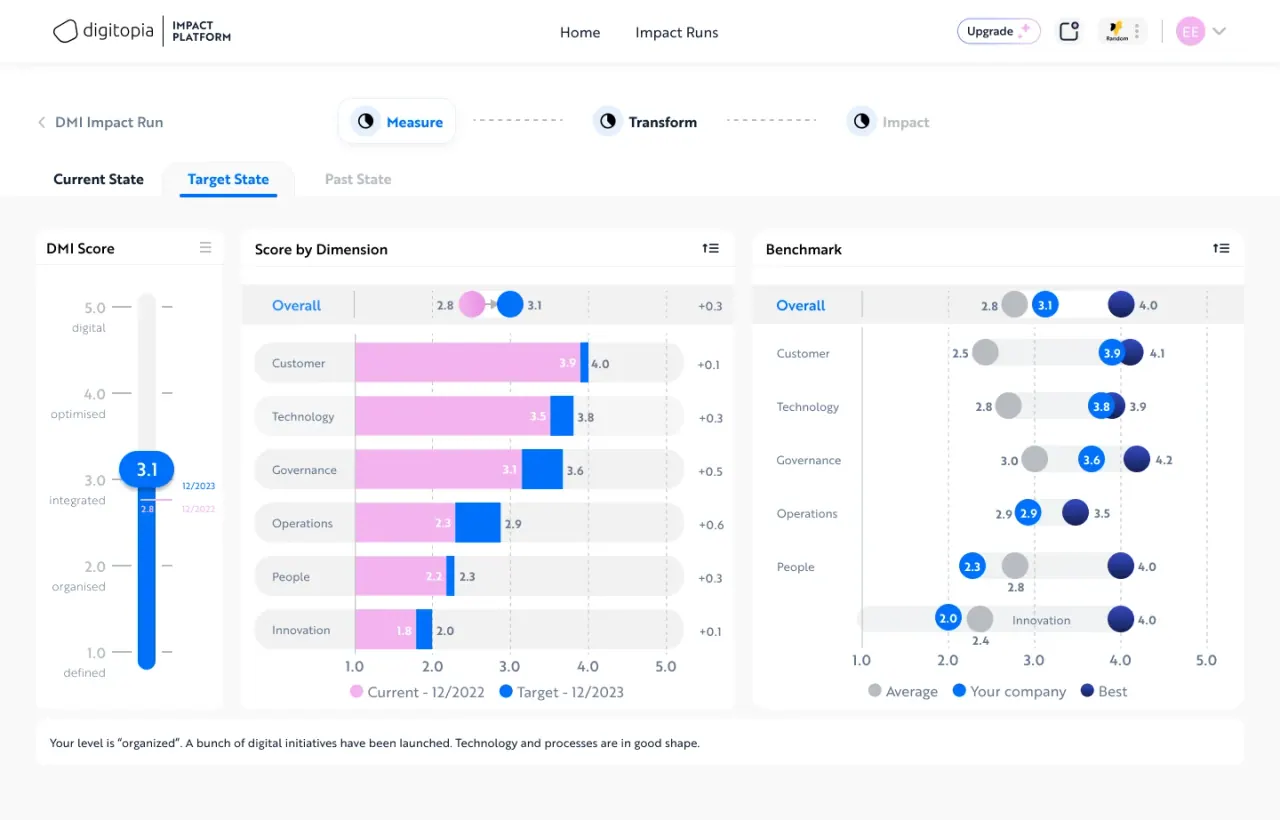This screenshot has height=820, width=1280.
Task: Click the 2.3 People your-company marker
Action: coord(972,566)
